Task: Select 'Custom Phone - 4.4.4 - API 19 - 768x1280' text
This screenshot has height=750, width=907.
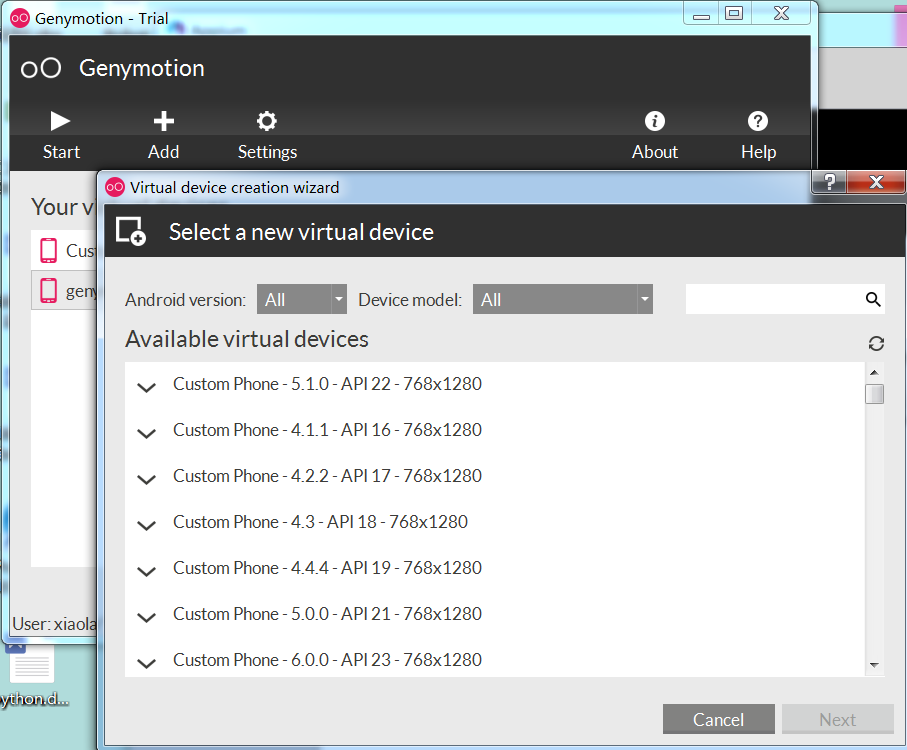Action: 327,568
